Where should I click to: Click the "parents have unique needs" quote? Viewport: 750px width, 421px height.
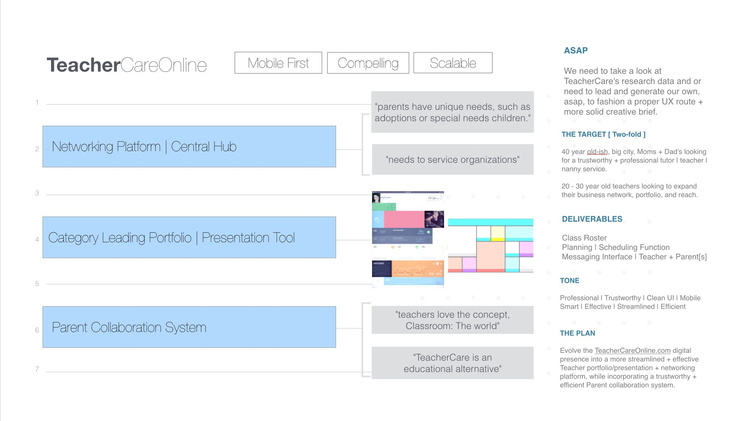(x=452, y=112)
